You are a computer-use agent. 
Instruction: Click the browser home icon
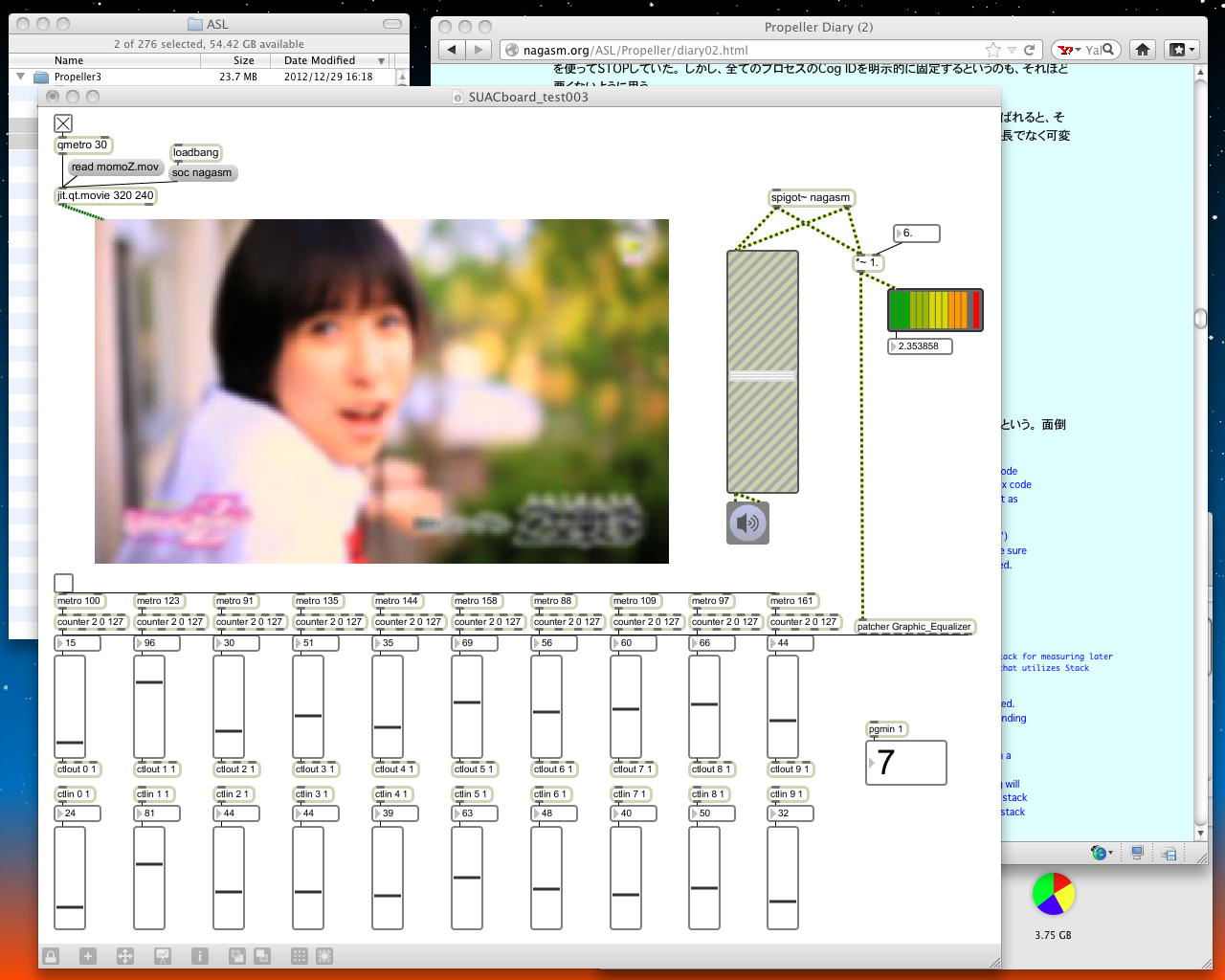pos(1142,50)
